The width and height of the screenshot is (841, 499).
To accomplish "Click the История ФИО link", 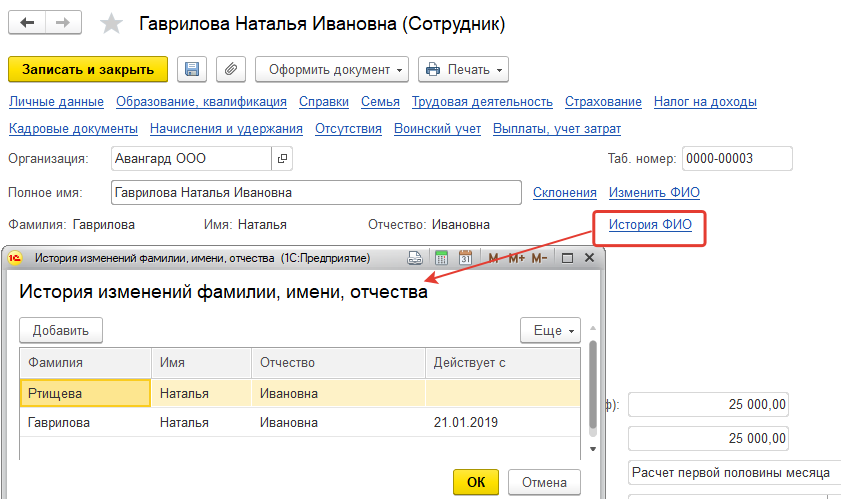I will 650,225.
